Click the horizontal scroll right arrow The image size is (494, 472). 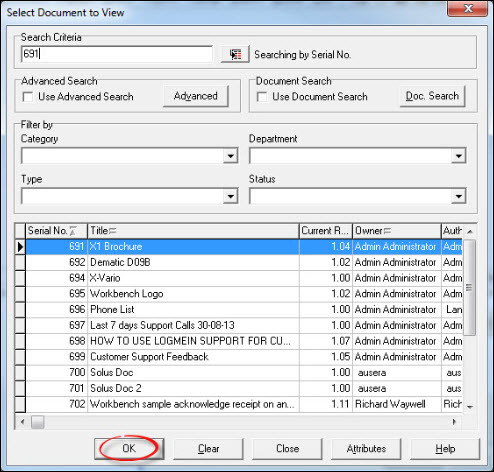point(454,422)
